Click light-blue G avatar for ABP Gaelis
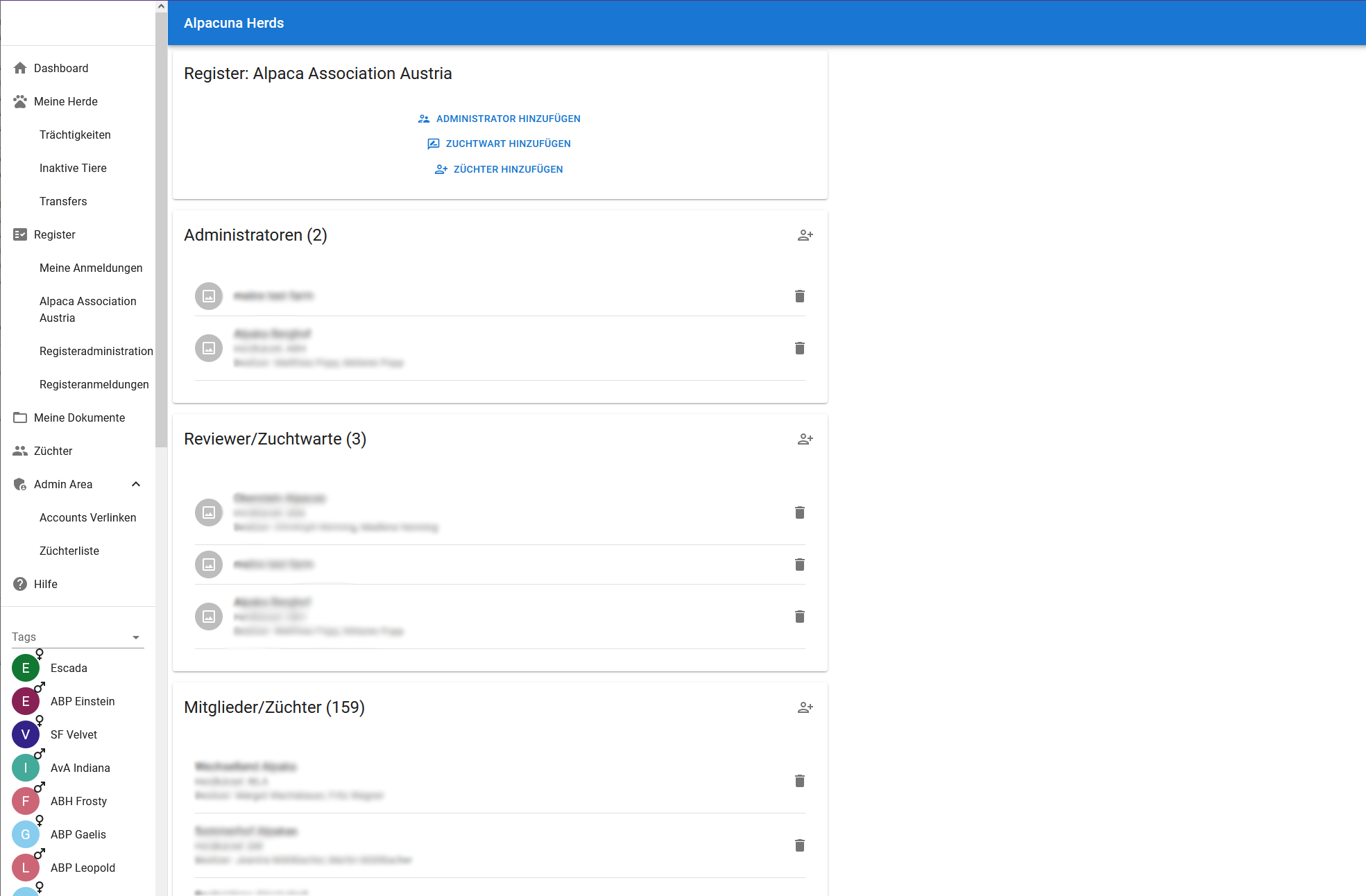The width and height of the screenshot is (1366, 896). [26, 834]
